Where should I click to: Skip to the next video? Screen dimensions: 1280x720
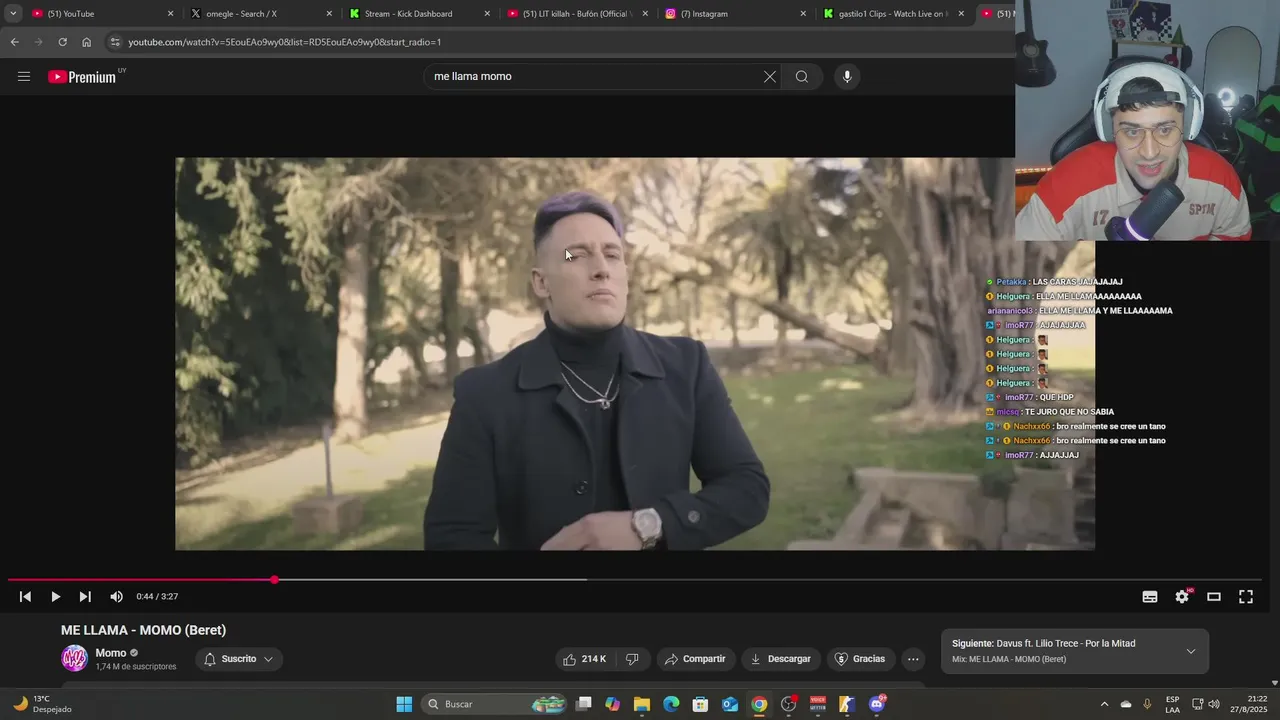85,597
